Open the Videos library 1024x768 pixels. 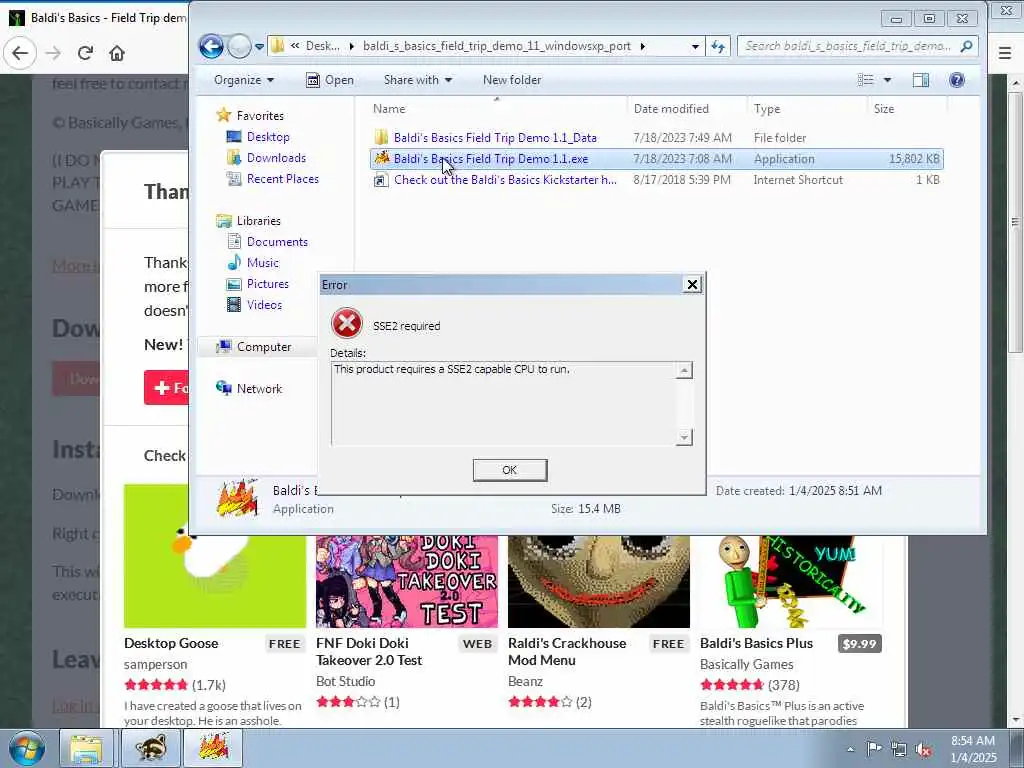pyautogui.click(x=264, y=304)
